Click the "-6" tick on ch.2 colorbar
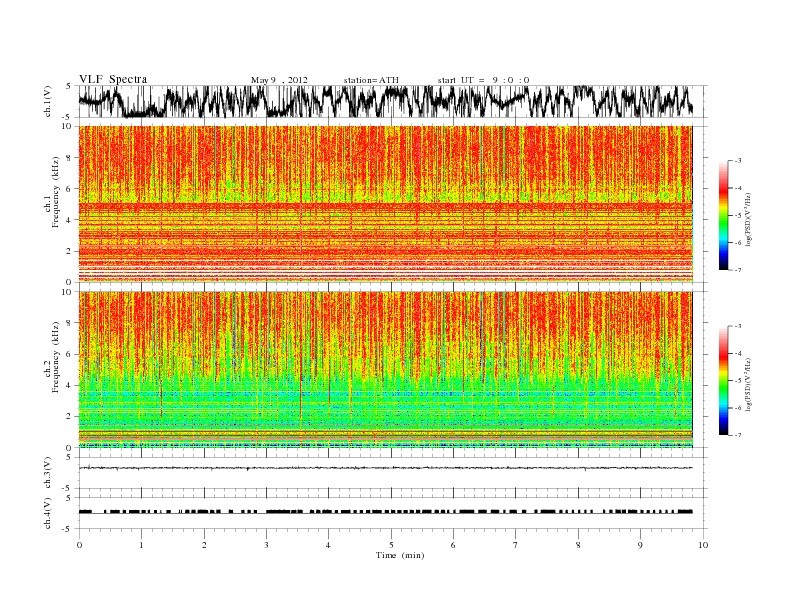Viewport: 792px width, 612px height. point(738,408)
